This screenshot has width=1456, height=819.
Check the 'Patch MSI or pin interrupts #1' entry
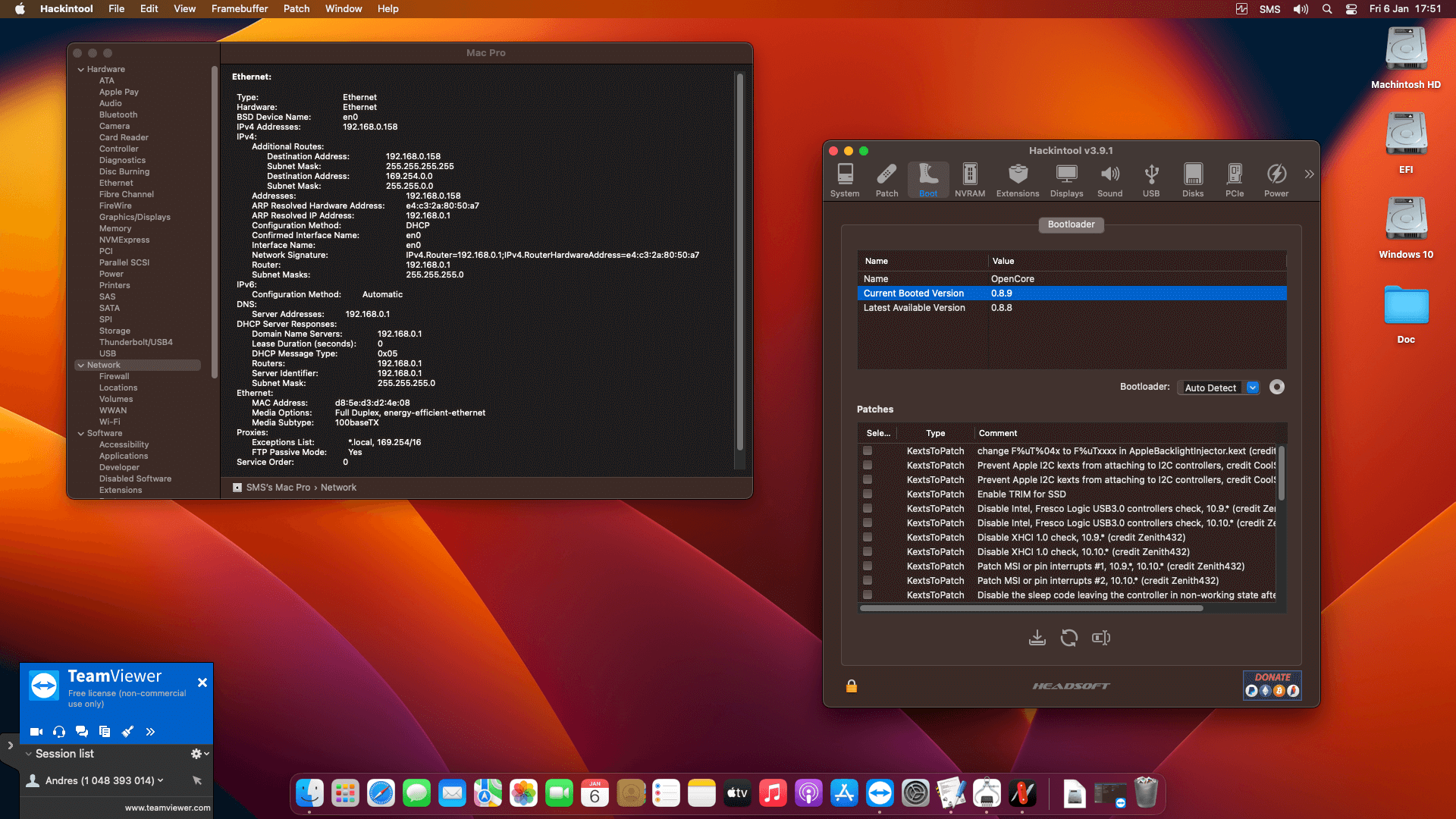point(868,566)
